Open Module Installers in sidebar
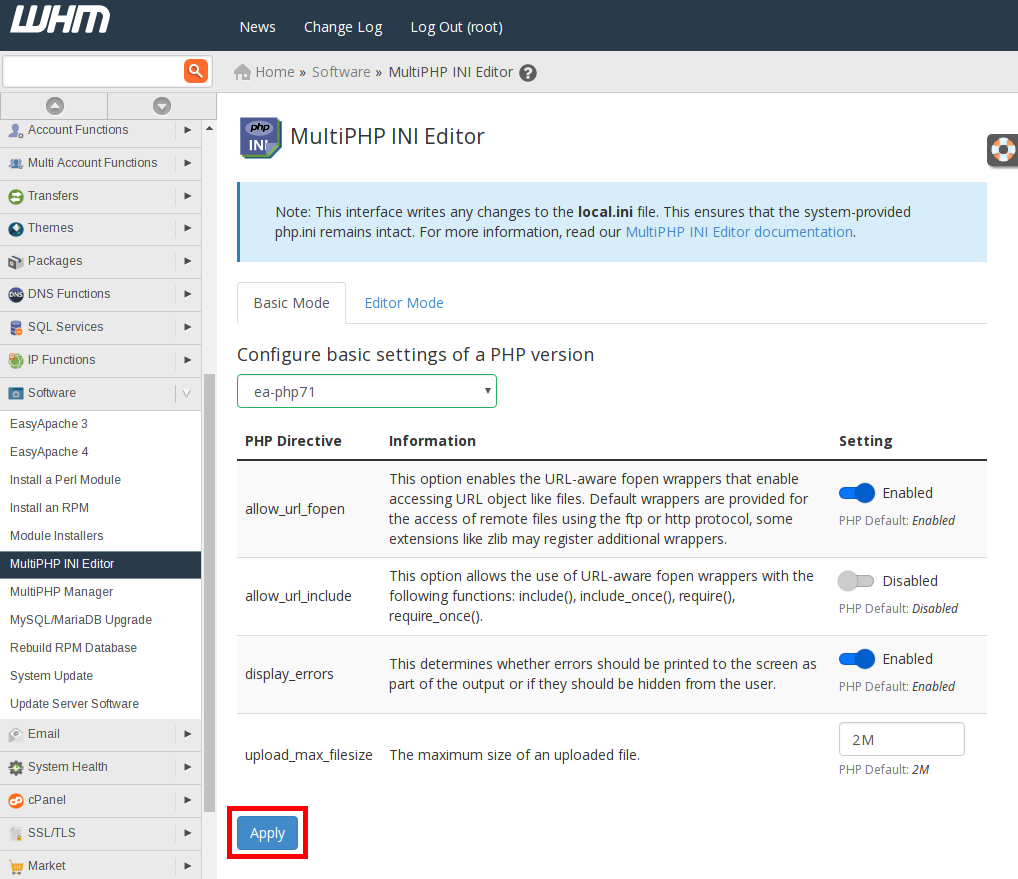Image resolution: width=1018 pixels, height=879 pixels. (x=56, y=536)
